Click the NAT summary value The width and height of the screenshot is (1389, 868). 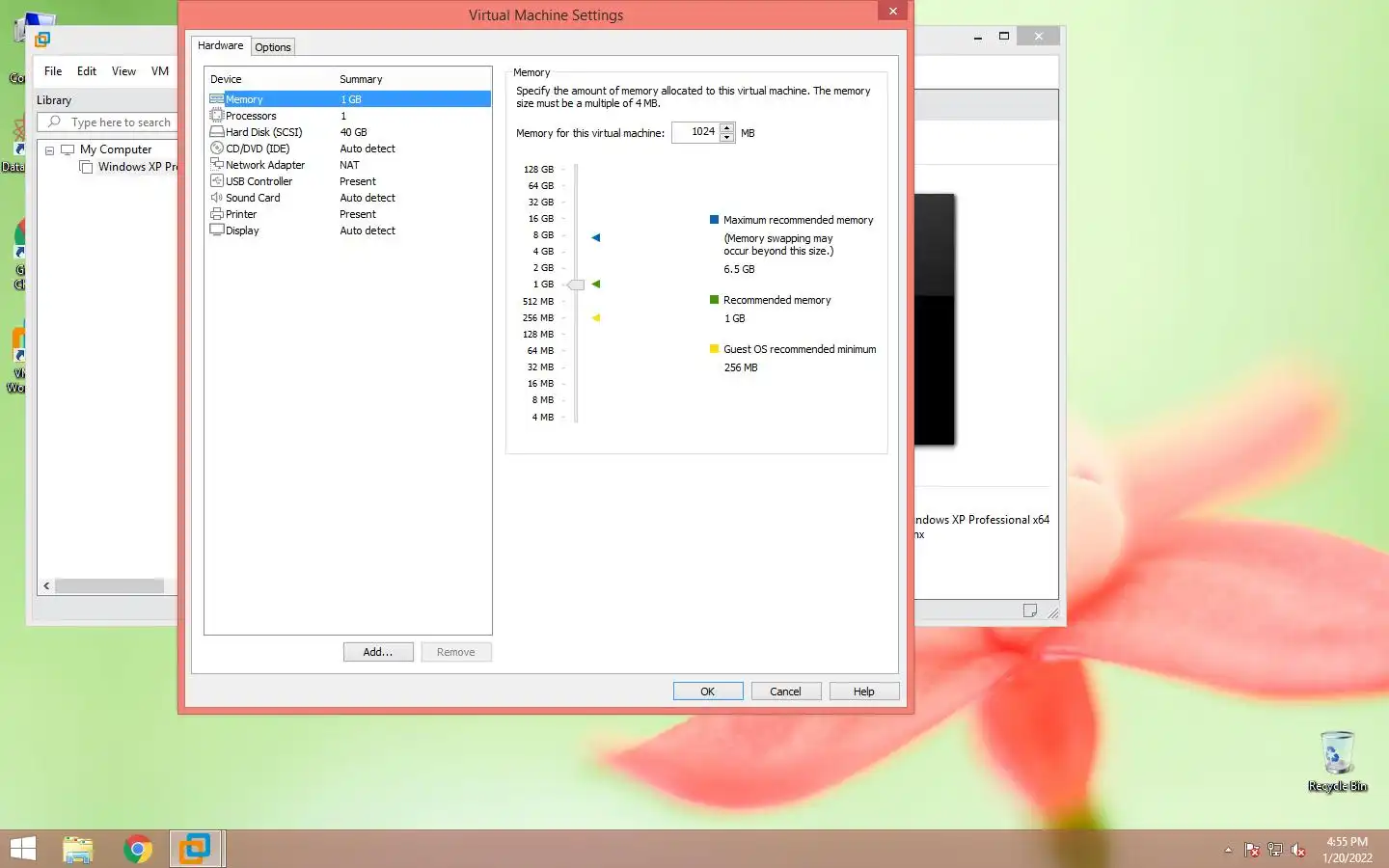pyautogui.click(x=349, y=165)
